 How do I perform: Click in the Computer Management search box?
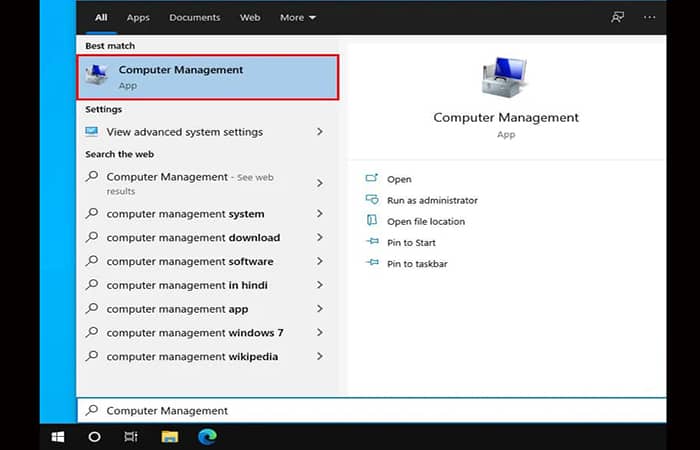371,410
